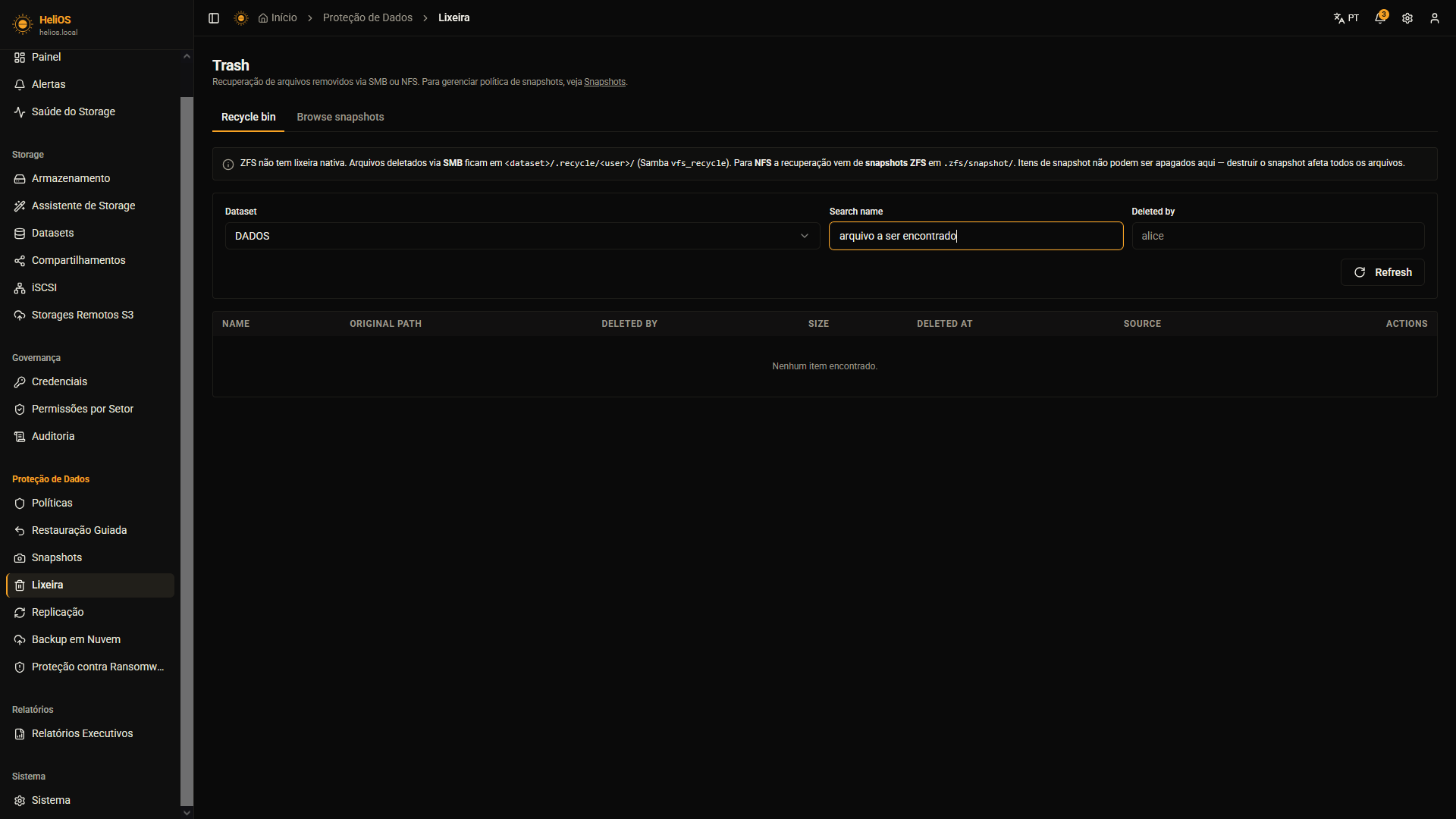The height and width of the screenshot is (819, 1456).
Task: Click the iSCSI network icon
Action: coord(20,288)
